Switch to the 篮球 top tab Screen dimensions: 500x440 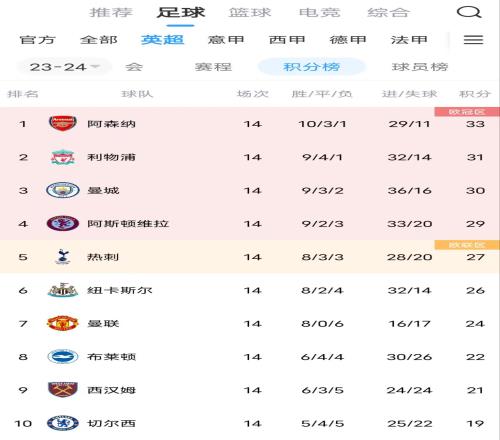tap(250, 13)
